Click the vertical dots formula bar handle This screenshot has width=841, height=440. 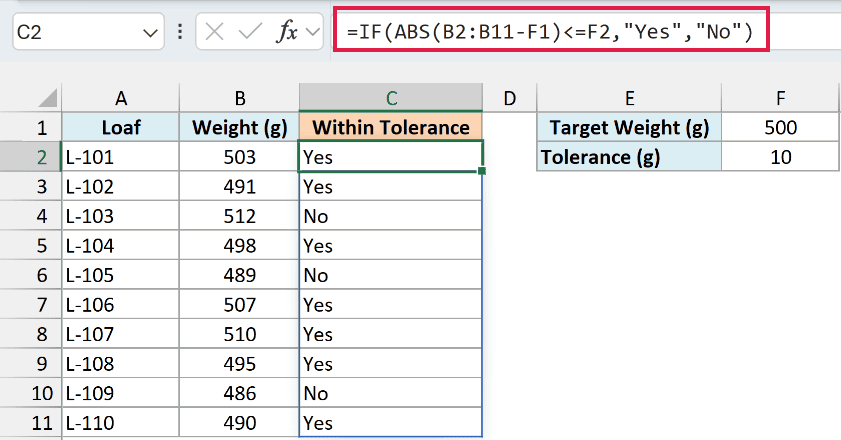[x=180, y=32]
